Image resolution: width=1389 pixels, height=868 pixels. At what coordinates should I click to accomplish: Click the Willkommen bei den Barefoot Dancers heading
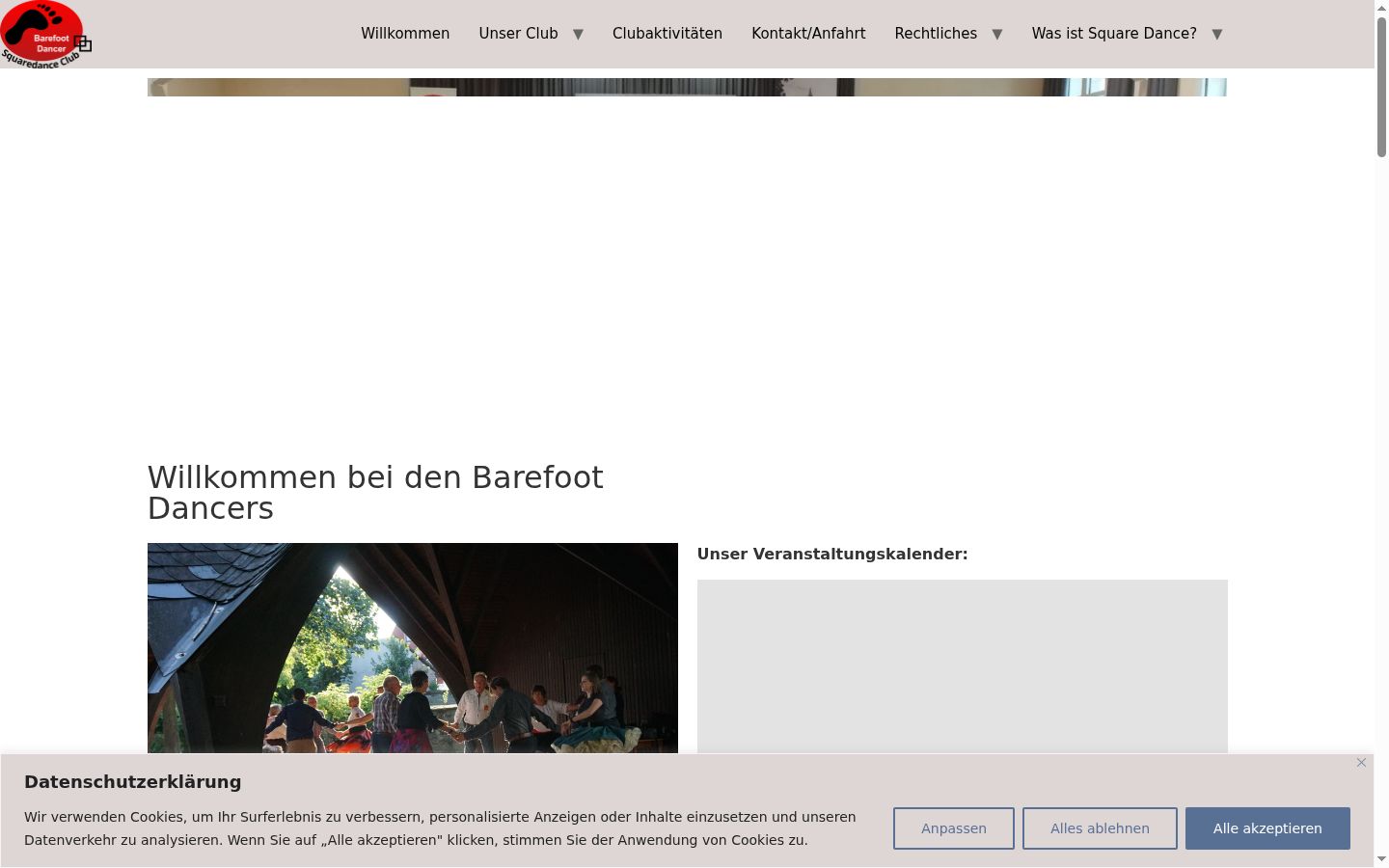pyautogui.click(x=375, y=493)
